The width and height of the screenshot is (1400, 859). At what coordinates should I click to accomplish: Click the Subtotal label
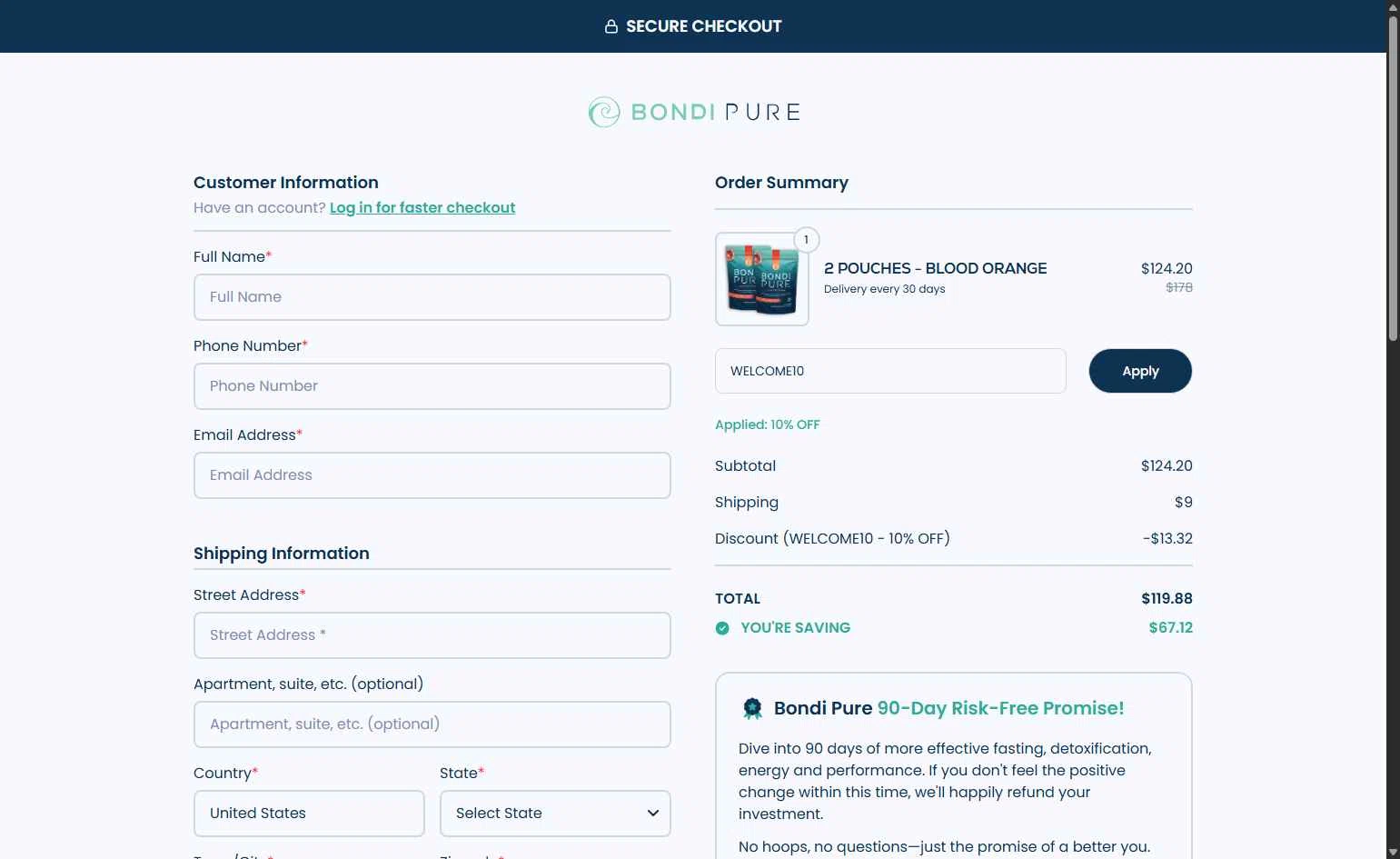745,465
